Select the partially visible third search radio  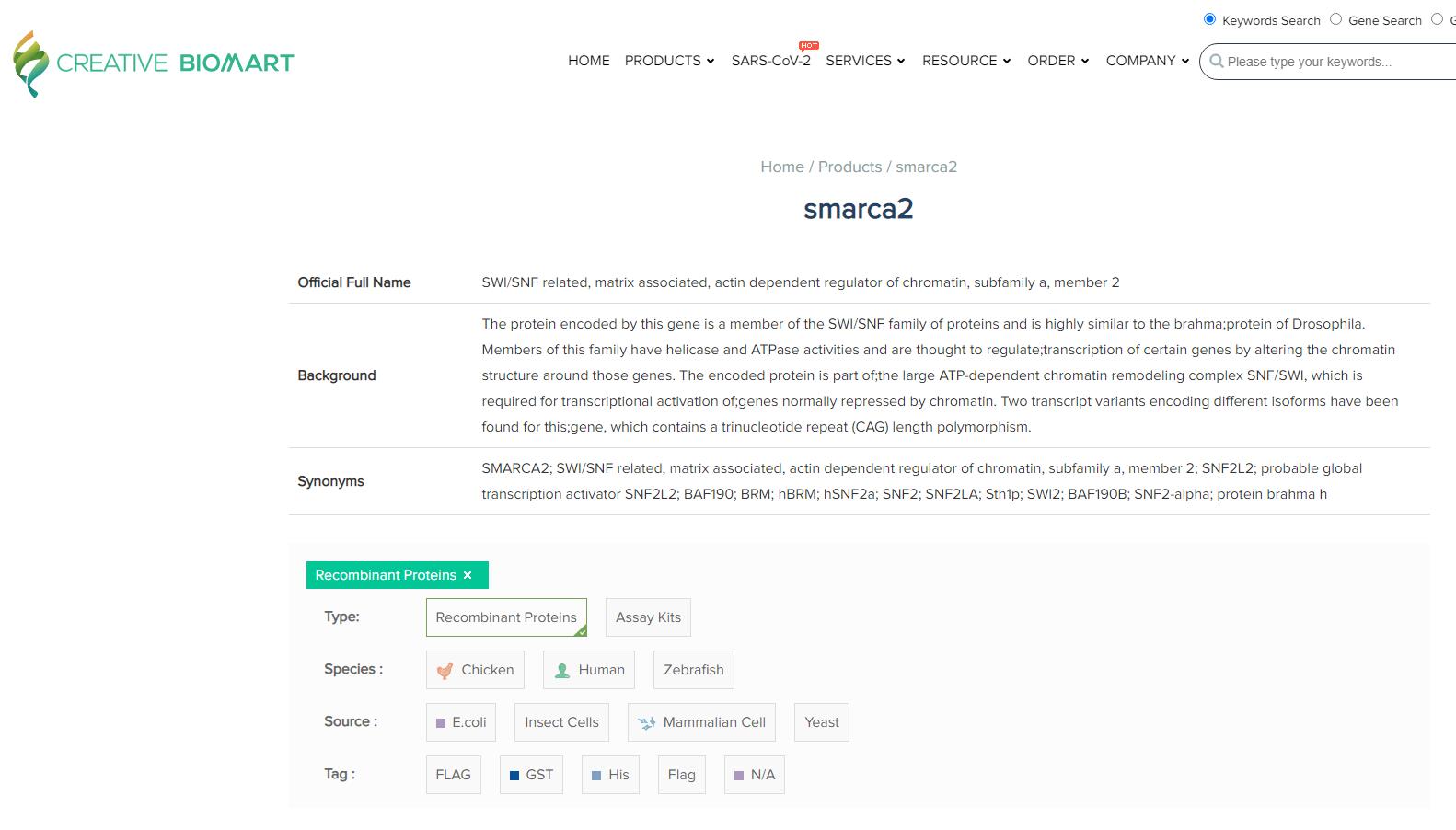pos(1437,19)
